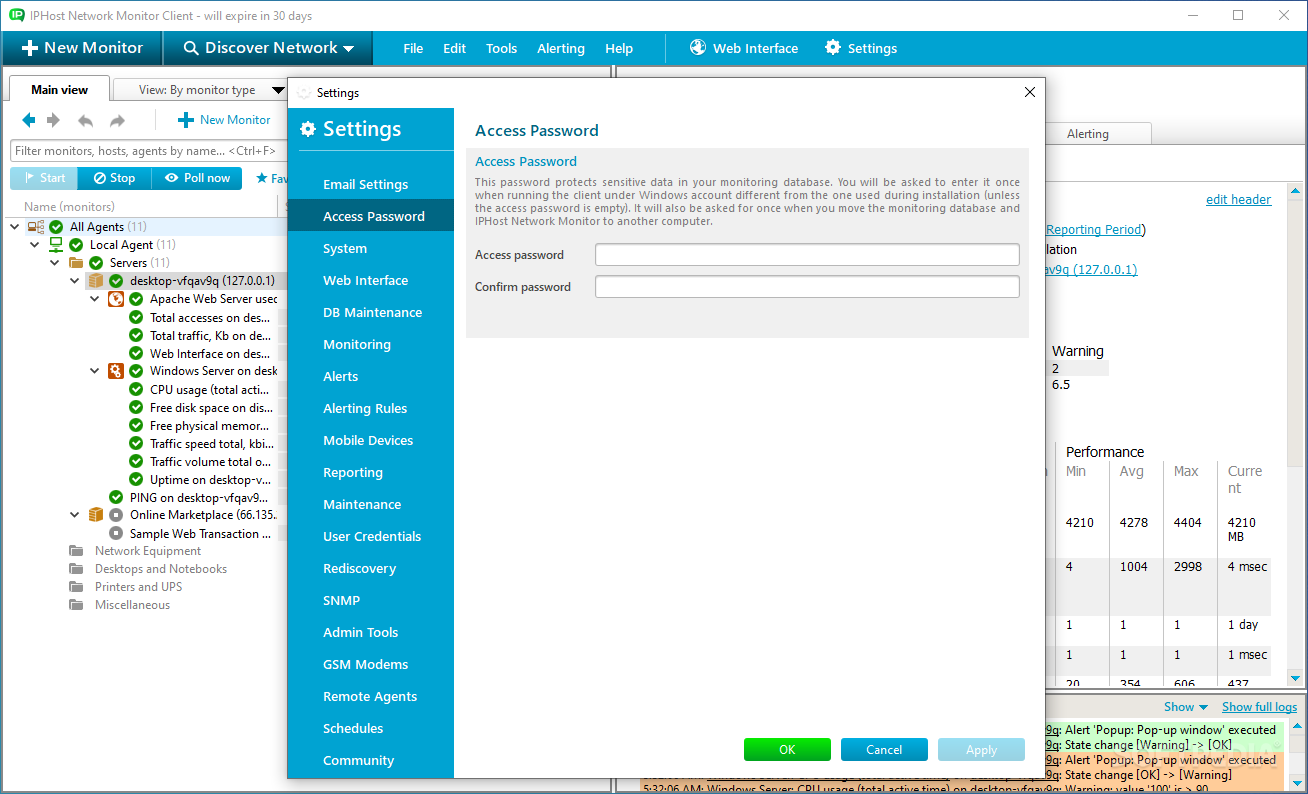The image size is (1308, 794).
Task: Click the filter monitors search field
Action: (x=150, y=151)
